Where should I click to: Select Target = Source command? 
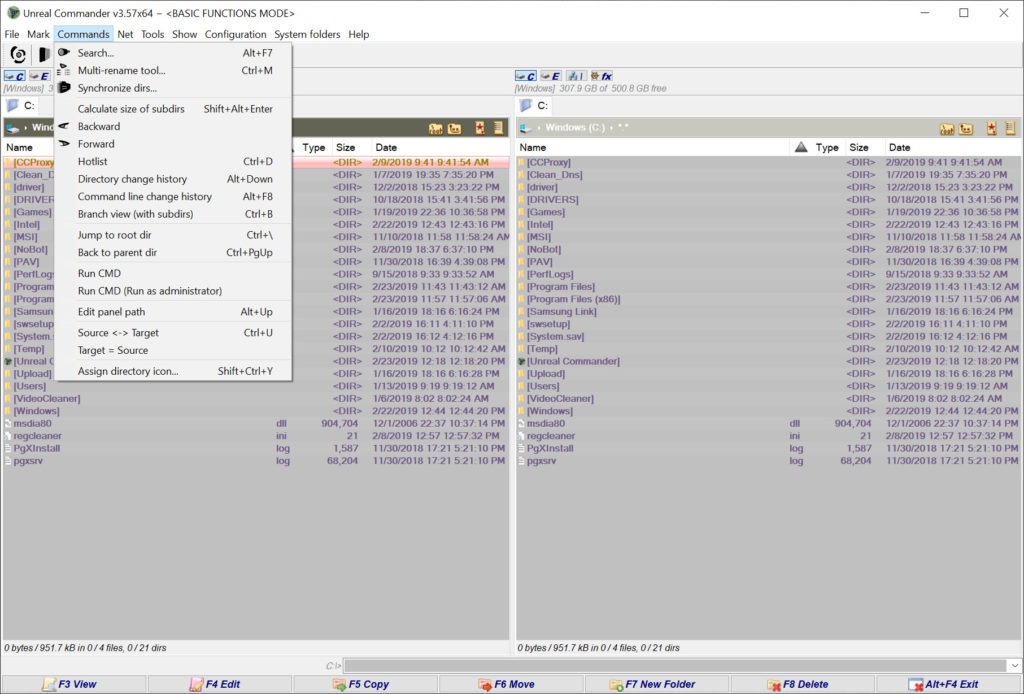pos(173,351)
